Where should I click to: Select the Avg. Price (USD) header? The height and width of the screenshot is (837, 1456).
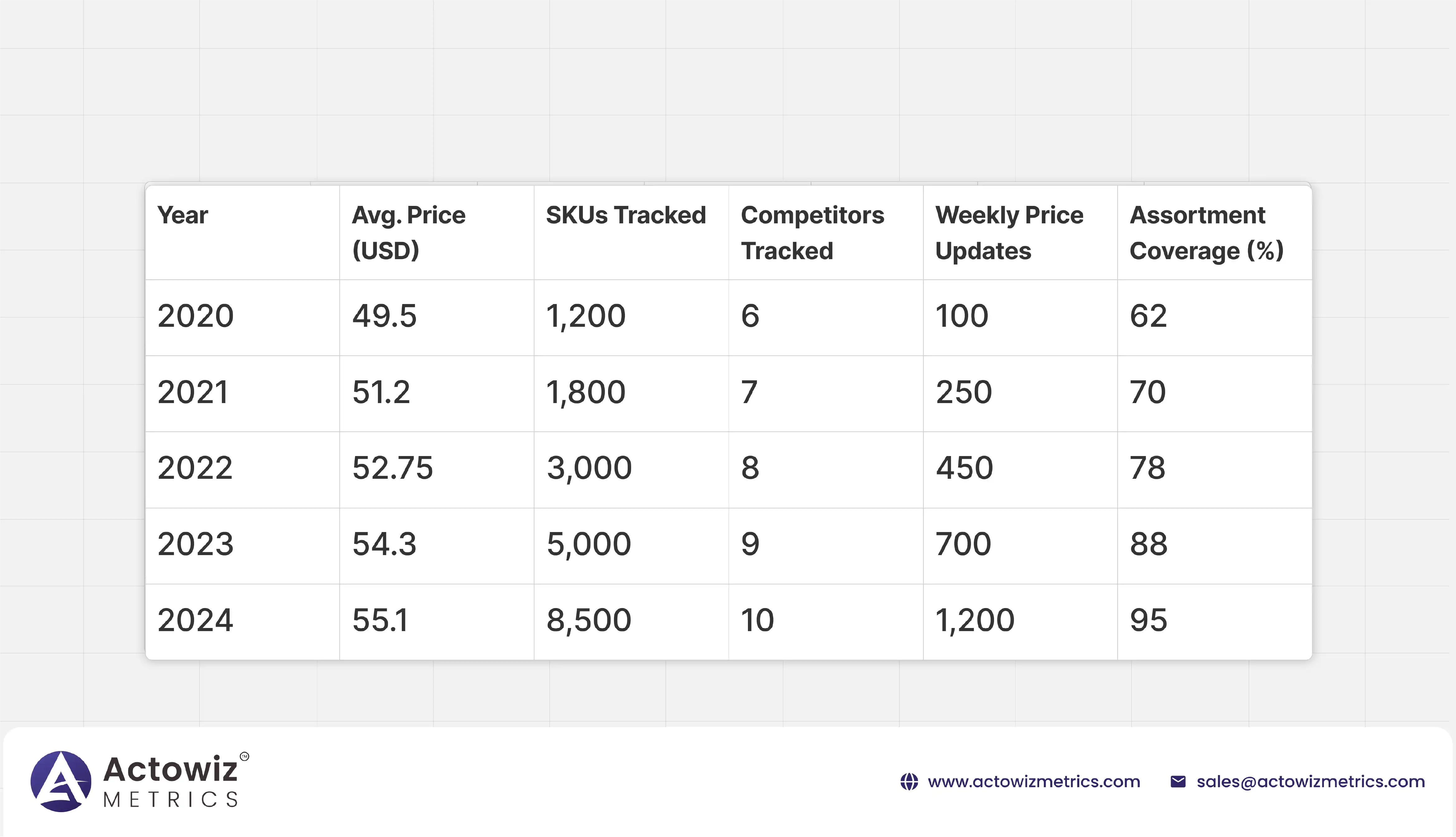point(408,232)
